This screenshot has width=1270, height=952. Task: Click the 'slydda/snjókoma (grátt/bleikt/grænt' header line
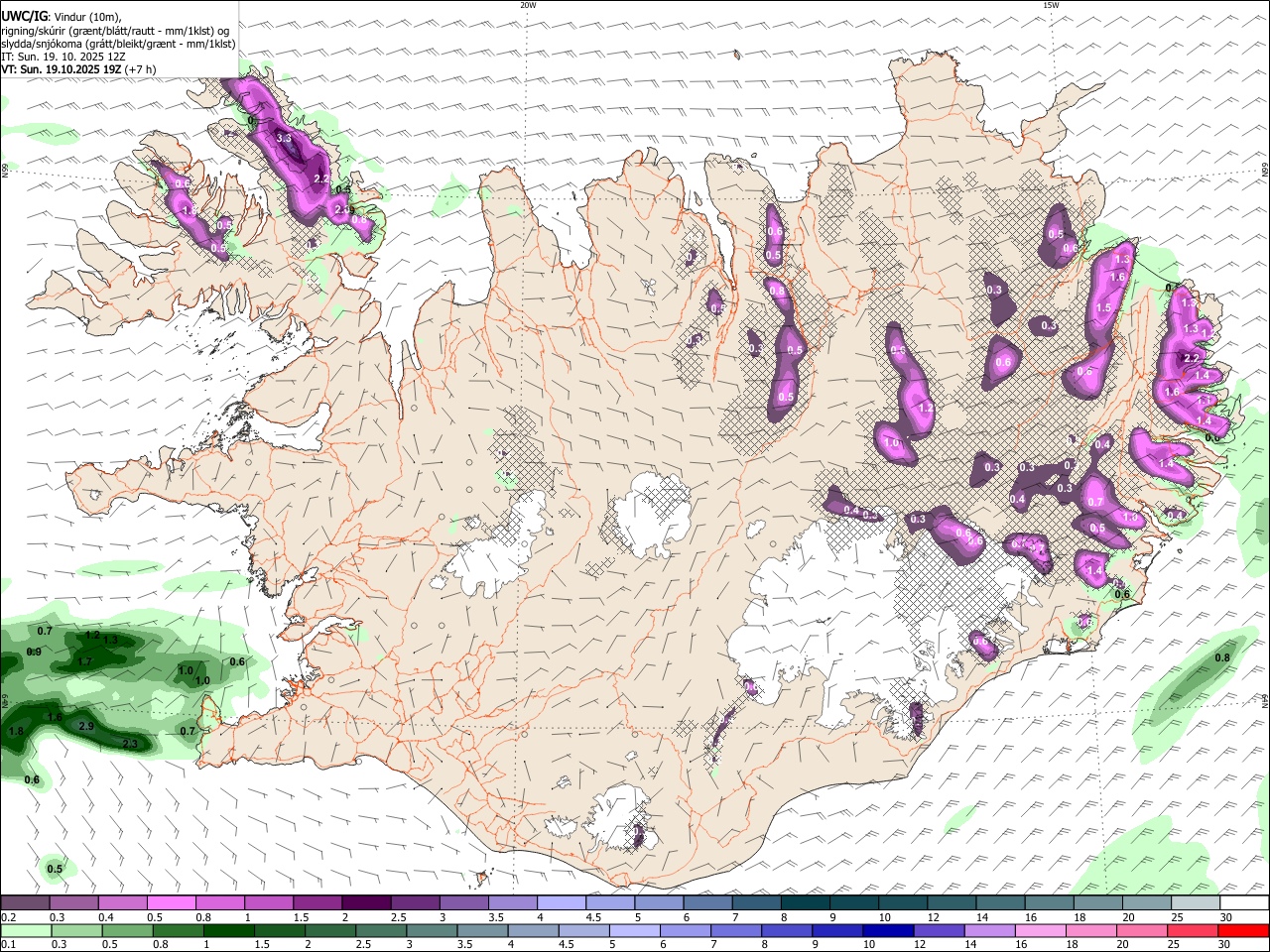point(118,44)
